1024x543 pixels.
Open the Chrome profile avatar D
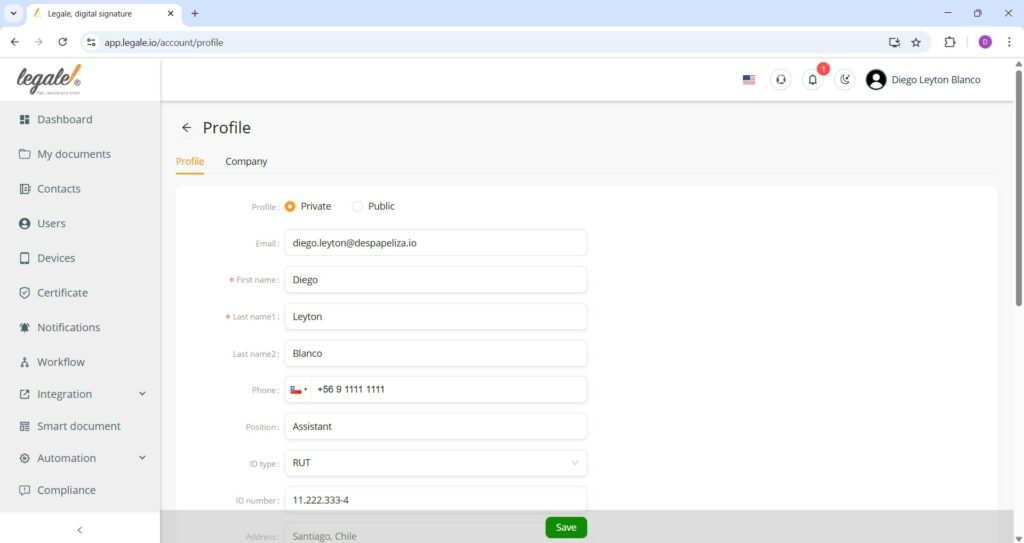tap(985, 42)
